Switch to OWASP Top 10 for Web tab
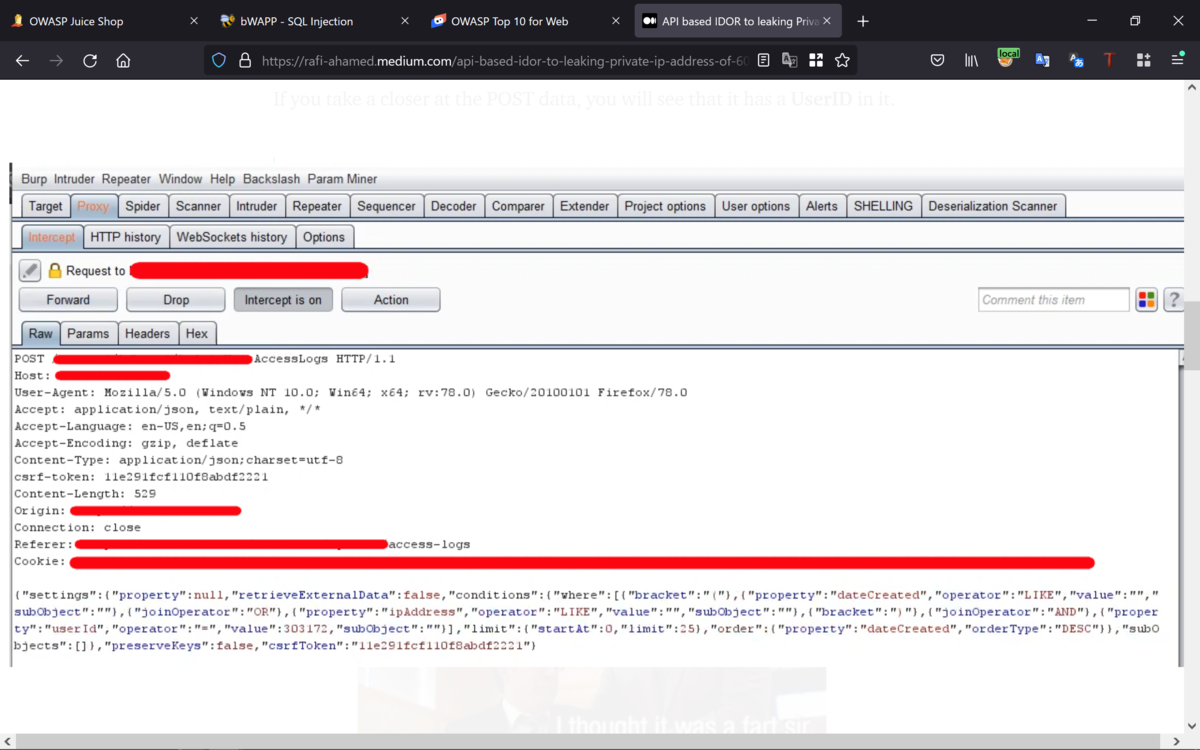 point(528,21)
